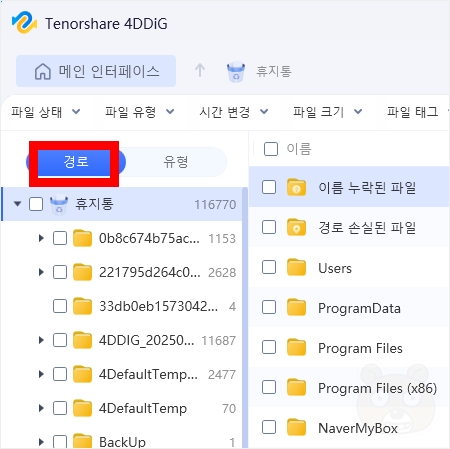This screenshot has height=449, width=450.
Task: Open the 파일 상태 filter dropdown
Action: [x=46, y=112]
